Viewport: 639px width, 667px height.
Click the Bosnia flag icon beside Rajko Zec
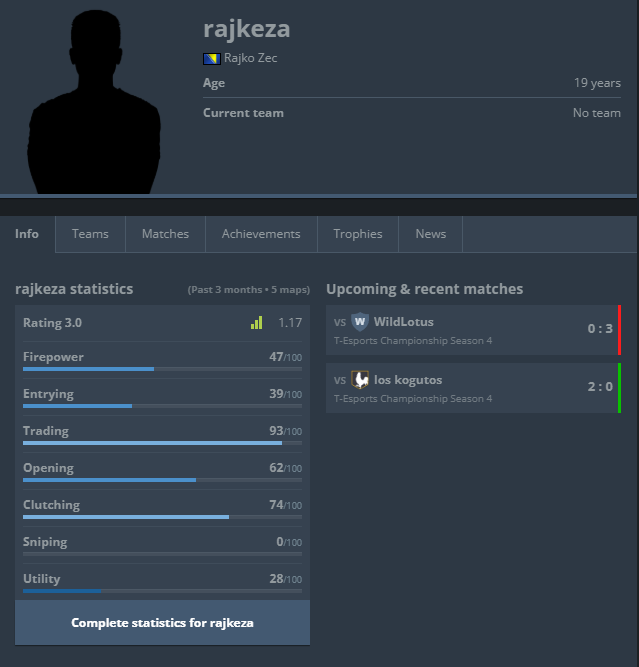click(x=211, y=59)
